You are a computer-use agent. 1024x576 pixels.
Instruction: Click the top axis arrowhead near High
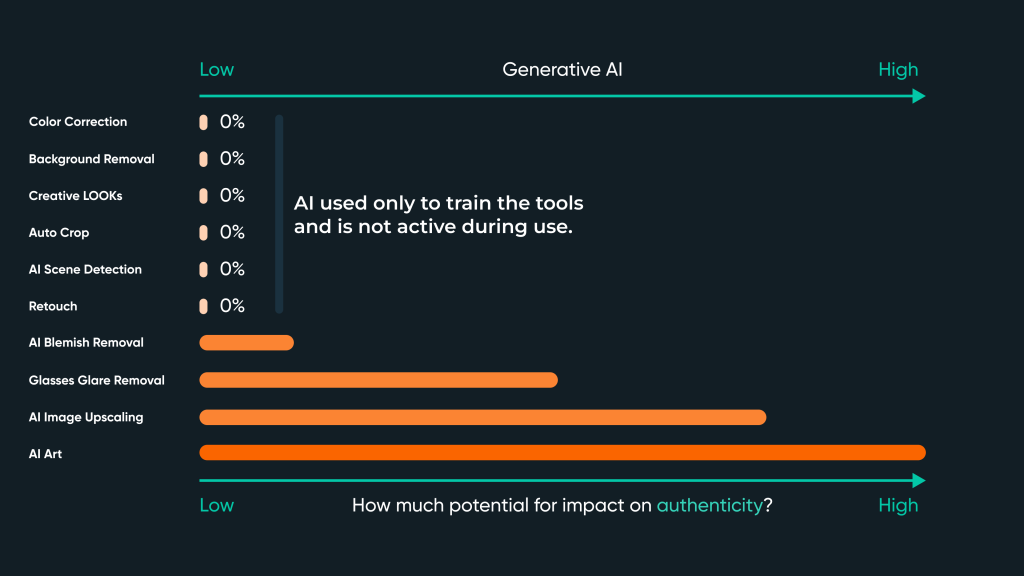pyautogui.click(x=919, y=96)
